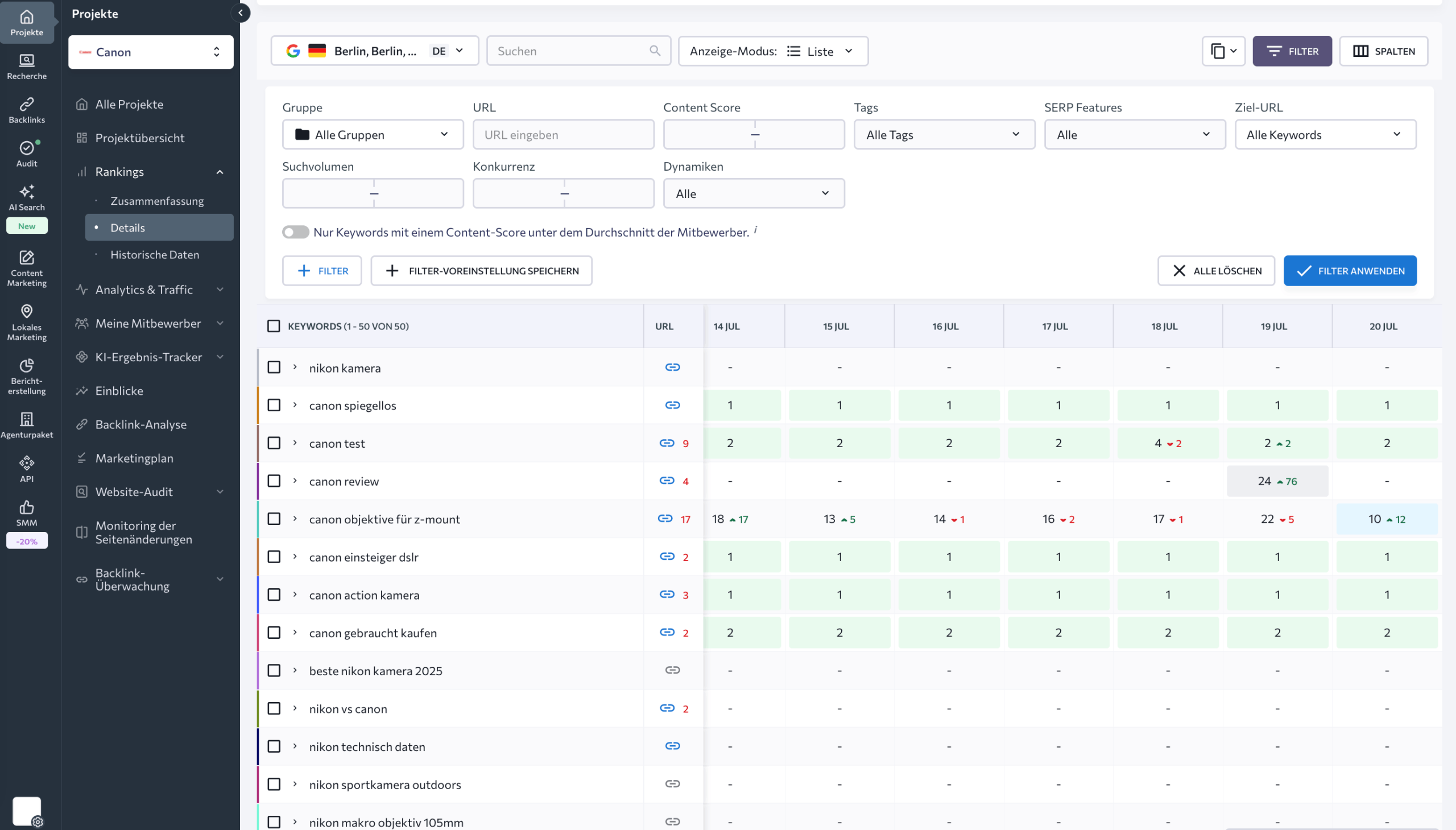Click the Content Score range field
The height and width of the screenshot is (830, 1456).
tap(754, 134)
